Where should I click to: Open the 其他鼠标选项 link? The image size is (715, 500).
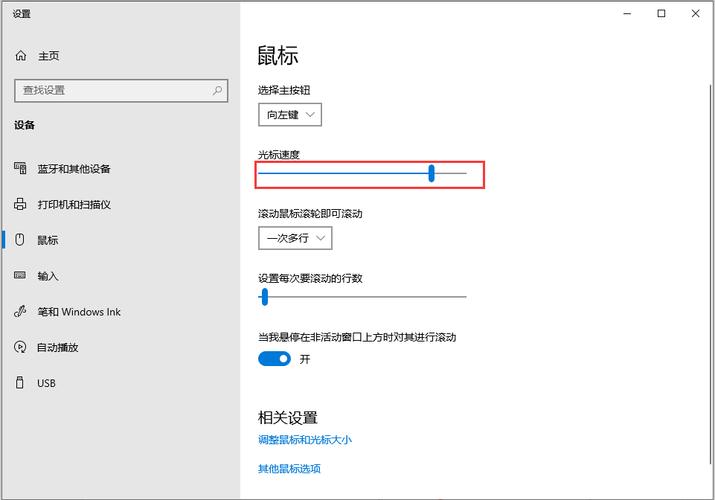(x=289, y=469)
